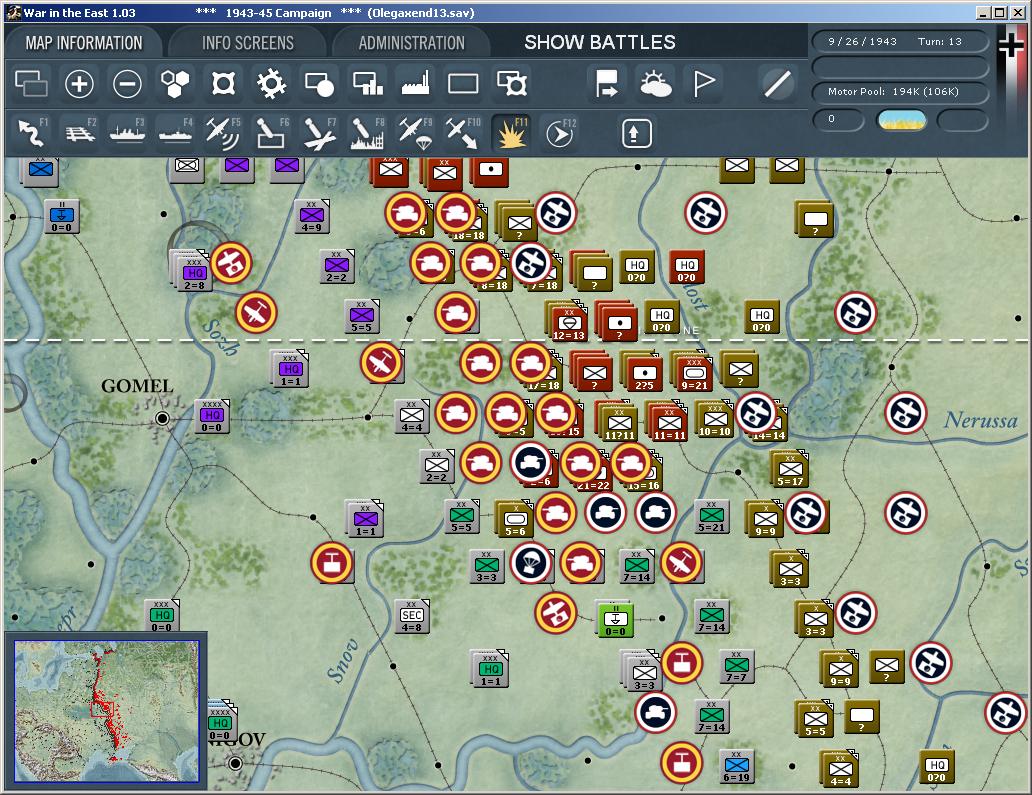Click the empty rectangle toolbar icon
Image resolution: width=1032 pixels, height=795 pixels.
[463, 84]
